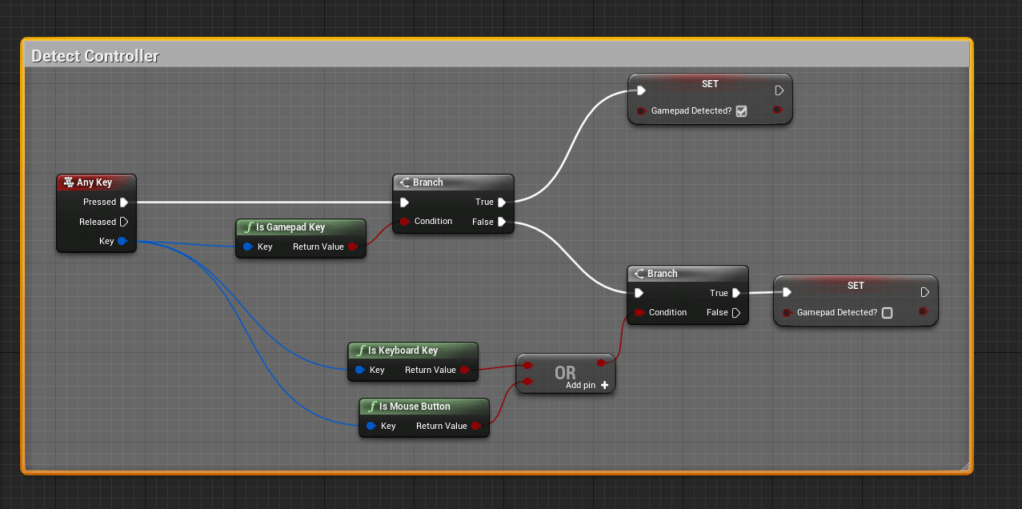This screenshot has width=1022, height=509.
Task: Uncheck the Gamepad Detected? checkbox in top SET node
Action: coord(741,111)
